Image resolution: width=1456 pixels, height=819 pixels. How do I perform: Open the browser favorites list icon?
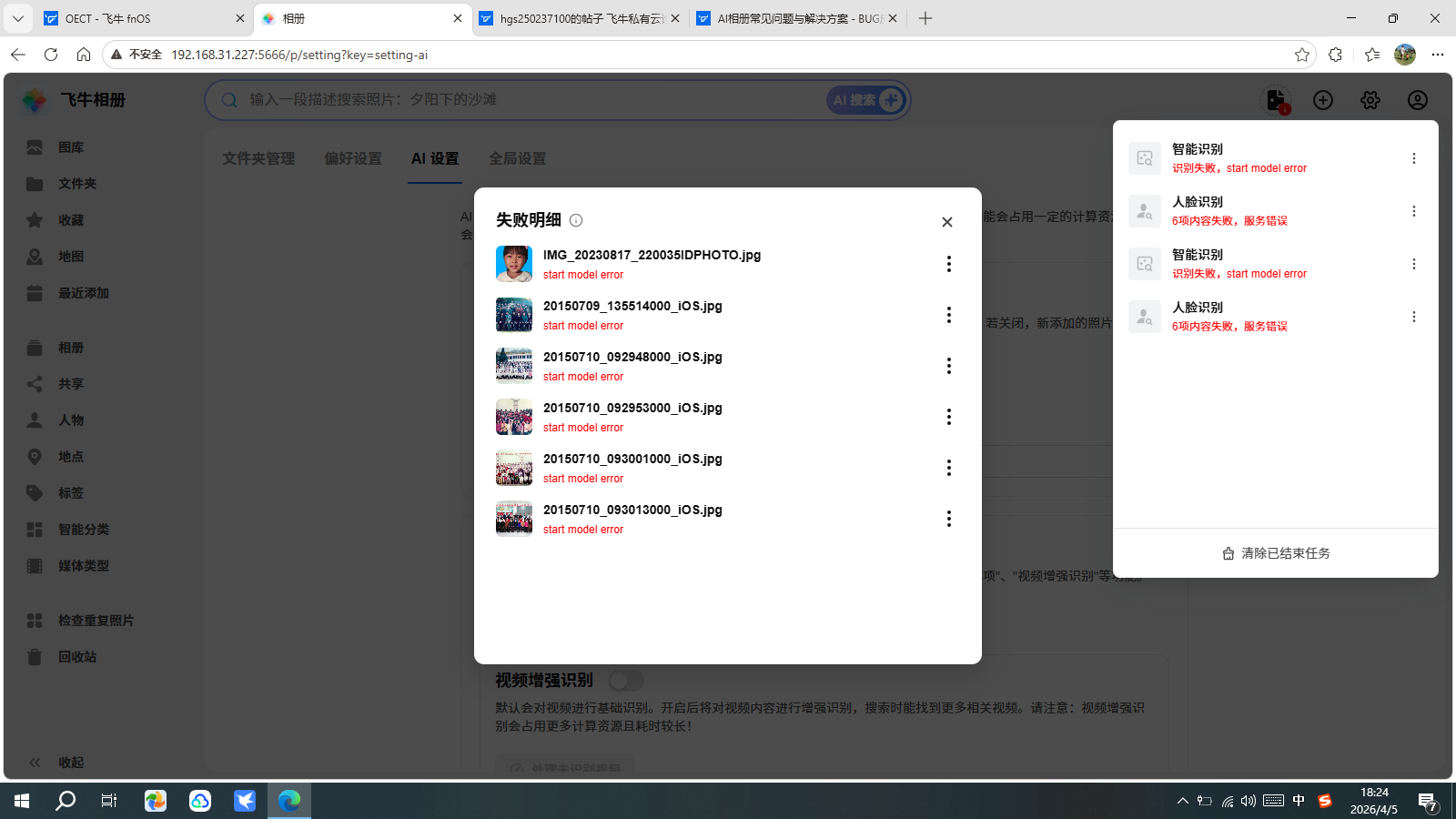point(1372,55)
